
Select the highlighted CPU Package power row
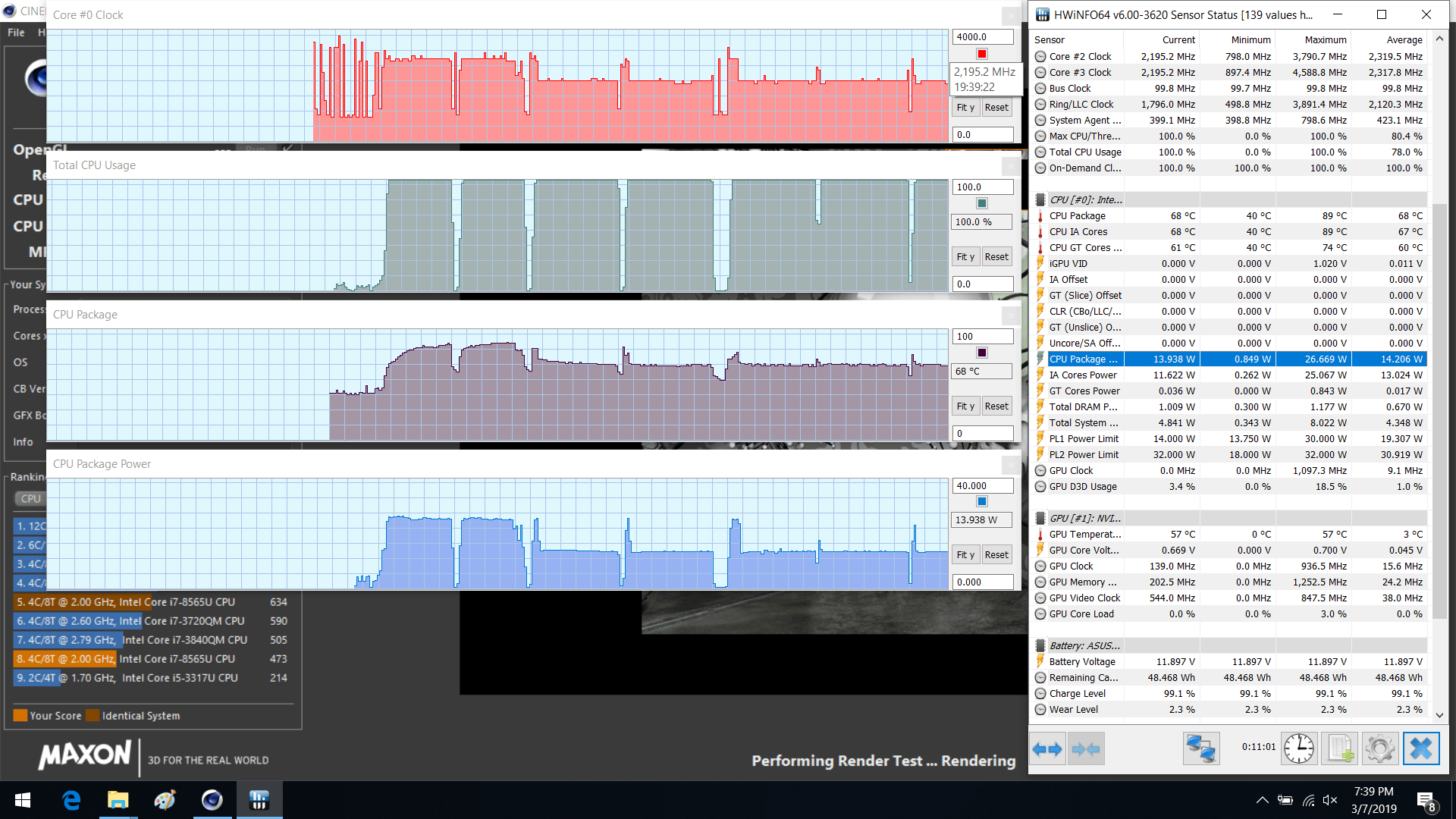1230,359
